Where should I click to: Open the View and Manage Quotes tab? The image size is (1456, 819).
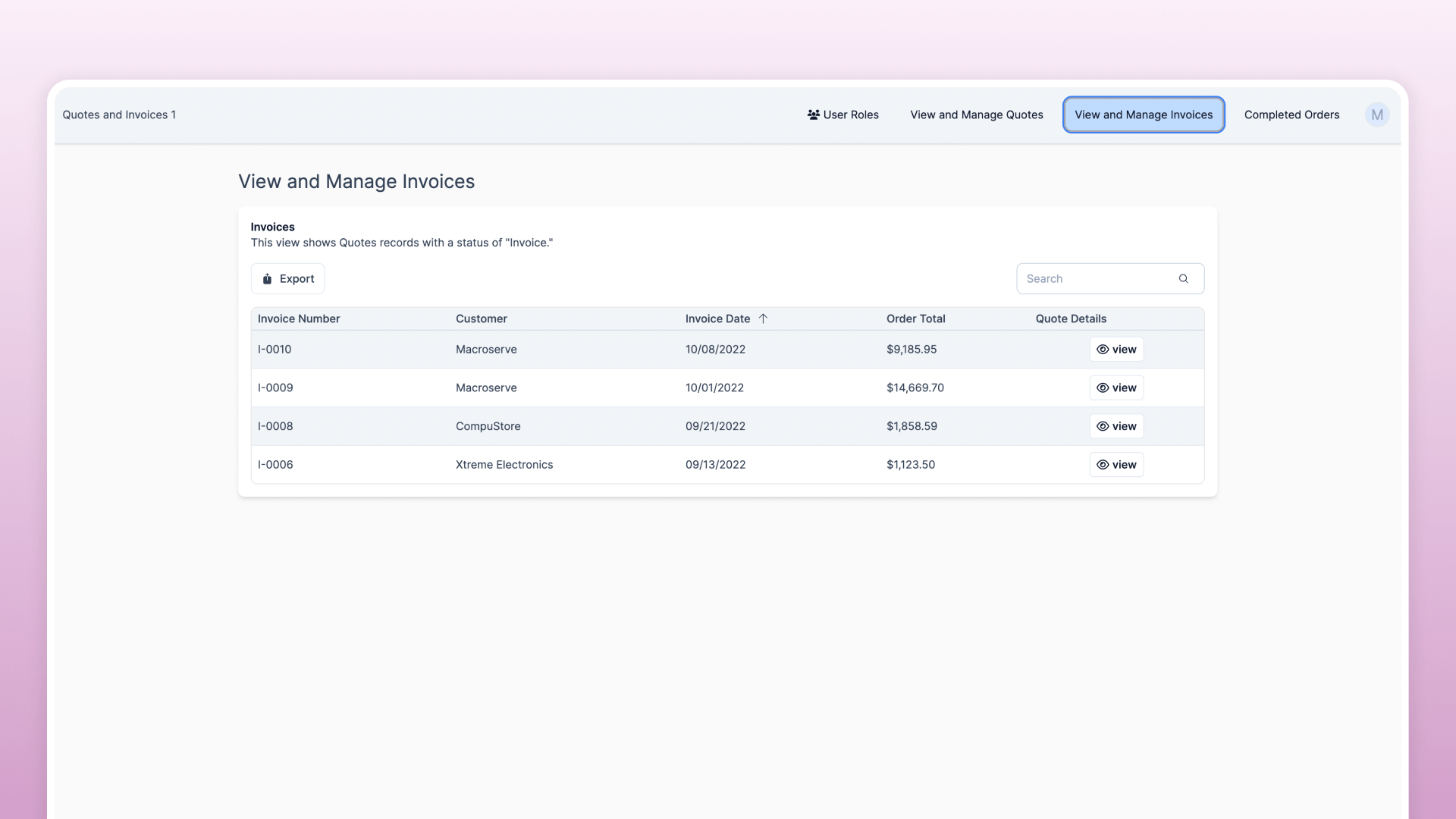point(976,115)
